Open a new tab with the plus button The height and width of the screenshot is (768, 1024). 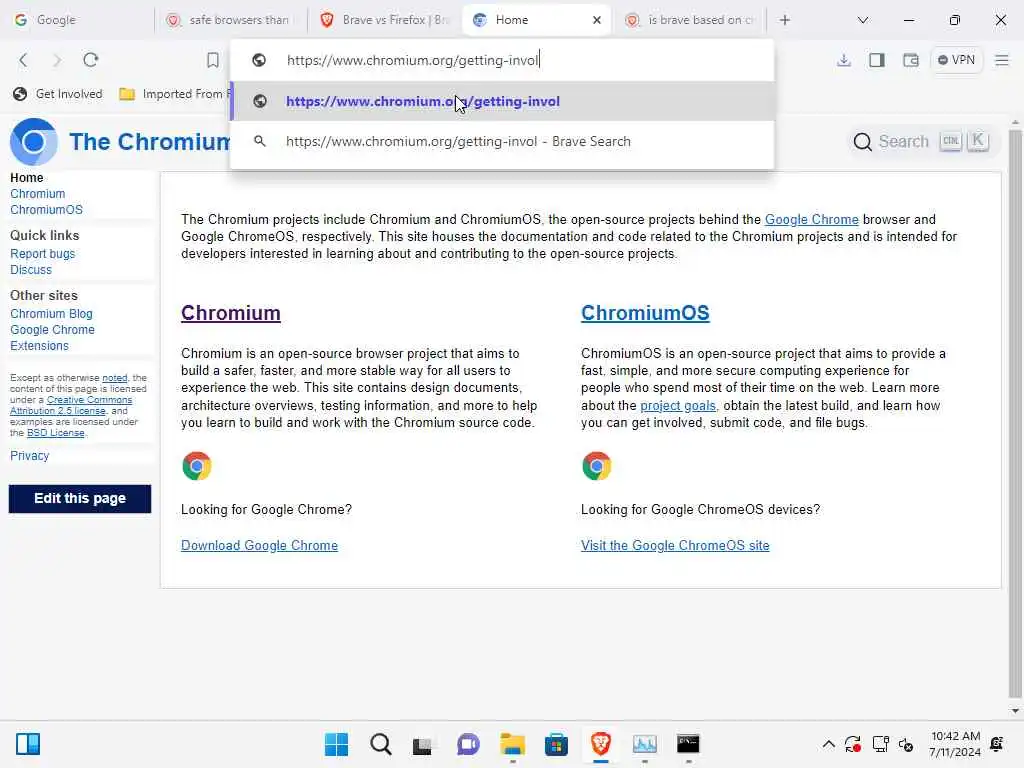point(785,20)
